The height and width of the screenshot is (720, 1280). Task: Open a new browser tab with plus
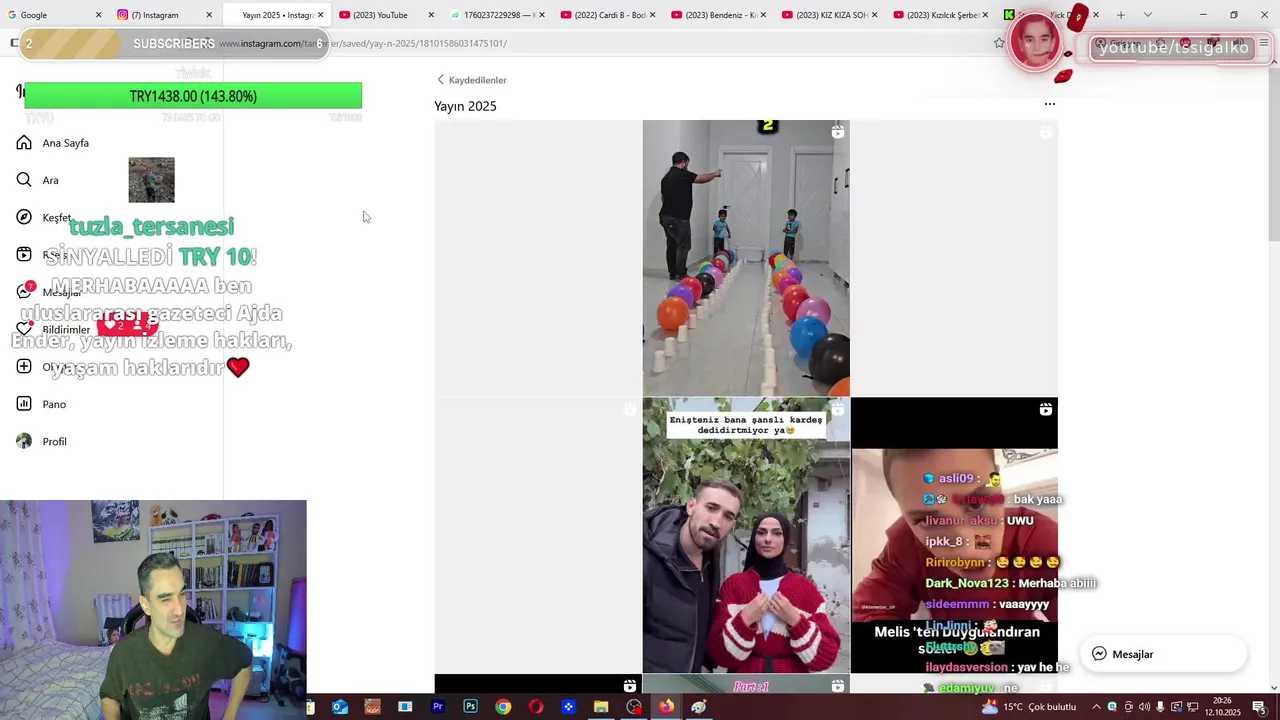(1121, 15)
